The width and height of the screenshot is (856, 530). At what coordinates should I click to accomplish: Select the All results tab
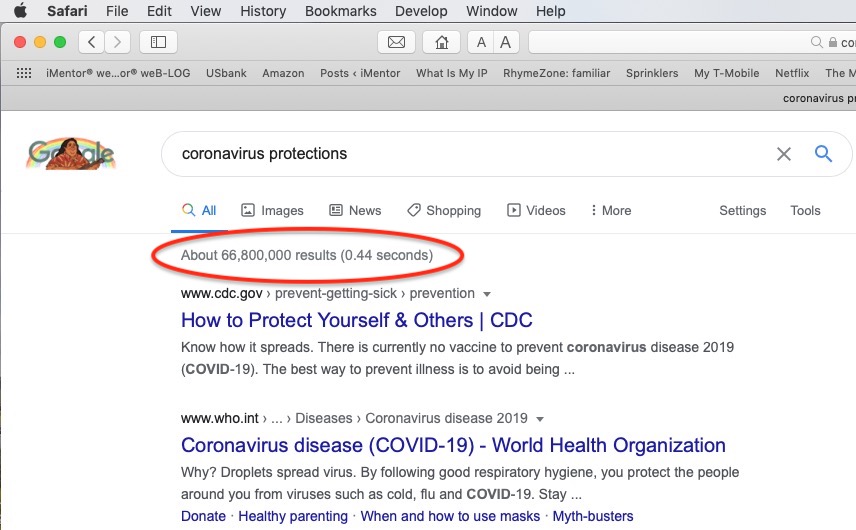pyautogui.click(x=199, y=210)
